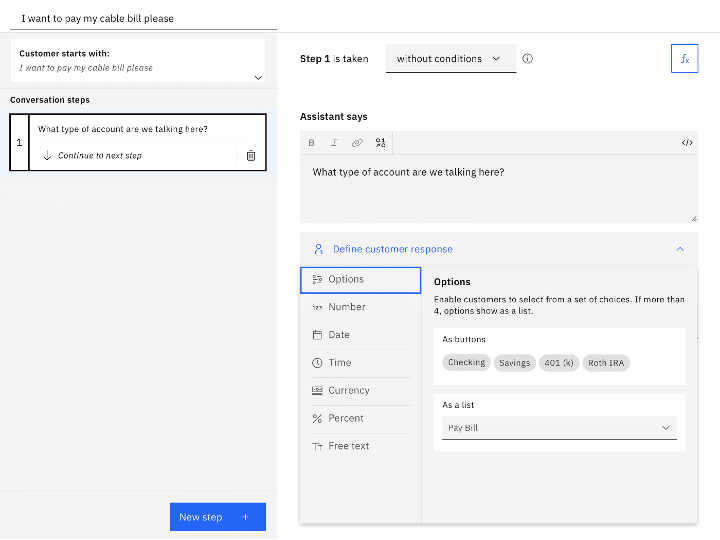Viewport: 720px width, 540px height.
Task: Select the Free text response type
Action: pyautogui.click(x=360, y=446)
